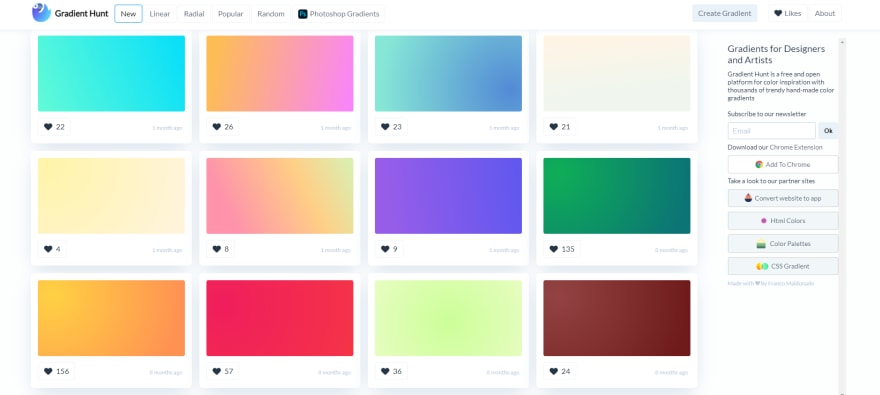Select the cyan-turquoise gradient swatch
This screenshot has width=880, height=395.
point(112,74)
